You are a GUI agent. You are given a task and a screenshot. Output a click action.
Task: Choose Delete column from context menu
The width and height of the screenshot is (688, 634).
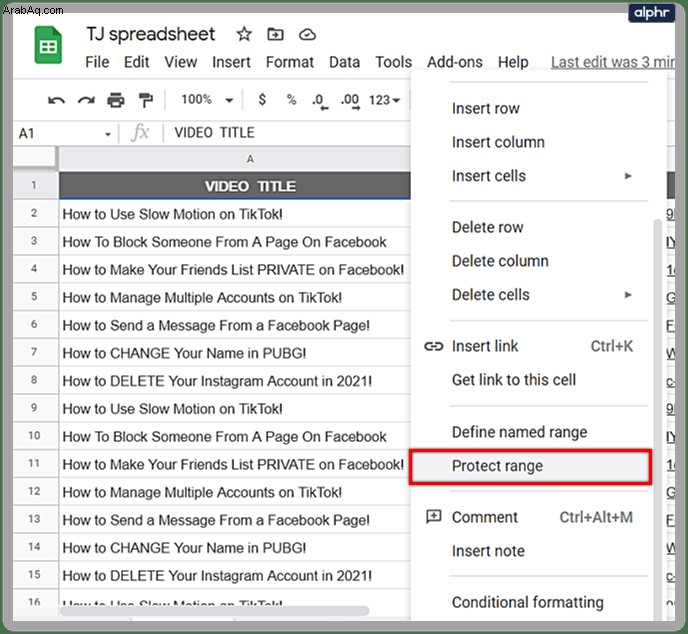[530, 261]
